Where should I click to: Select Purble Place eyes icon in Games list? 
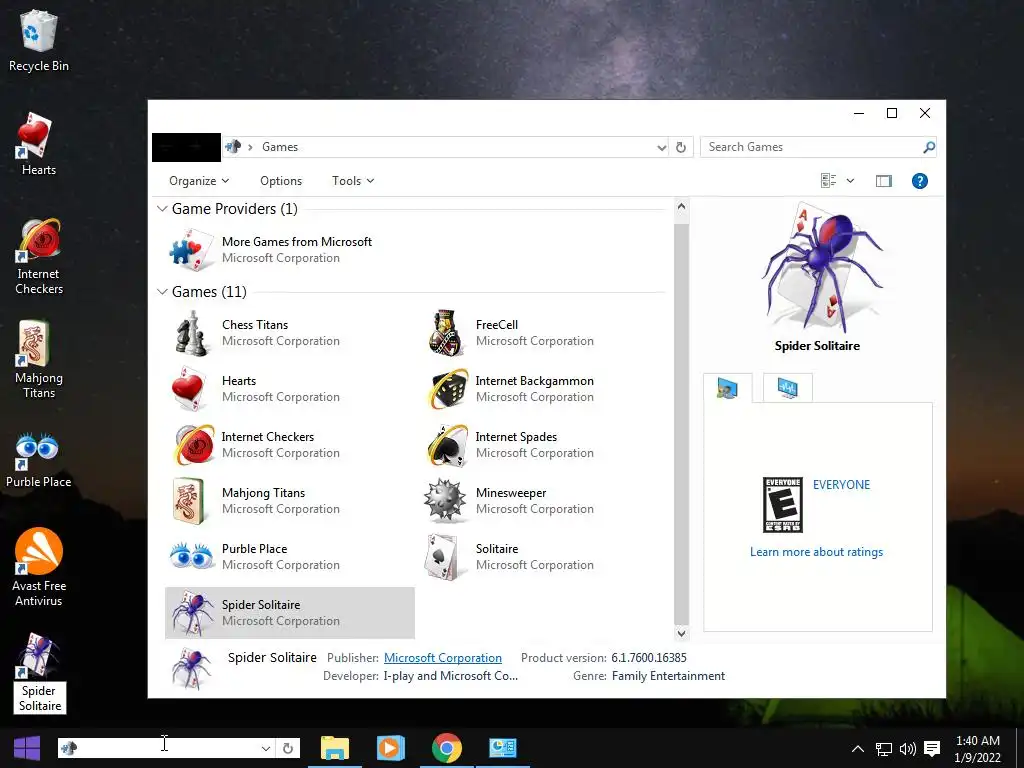[x=191, y=556]
